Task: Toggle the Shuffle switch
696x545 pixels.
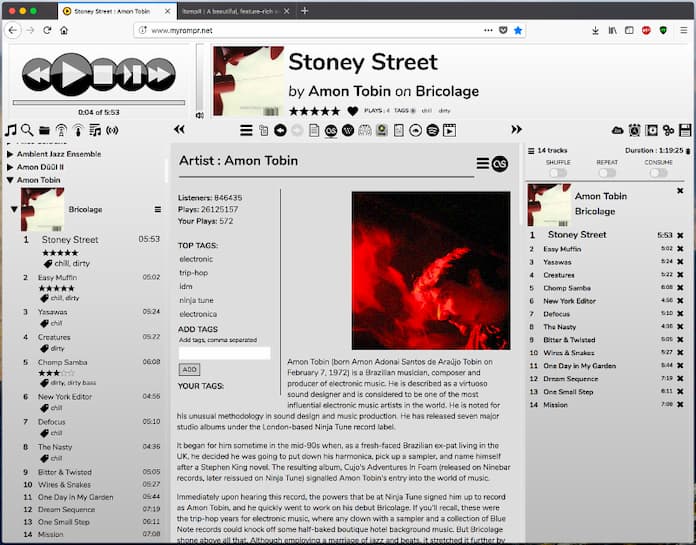Action: [x=557, y=173]
